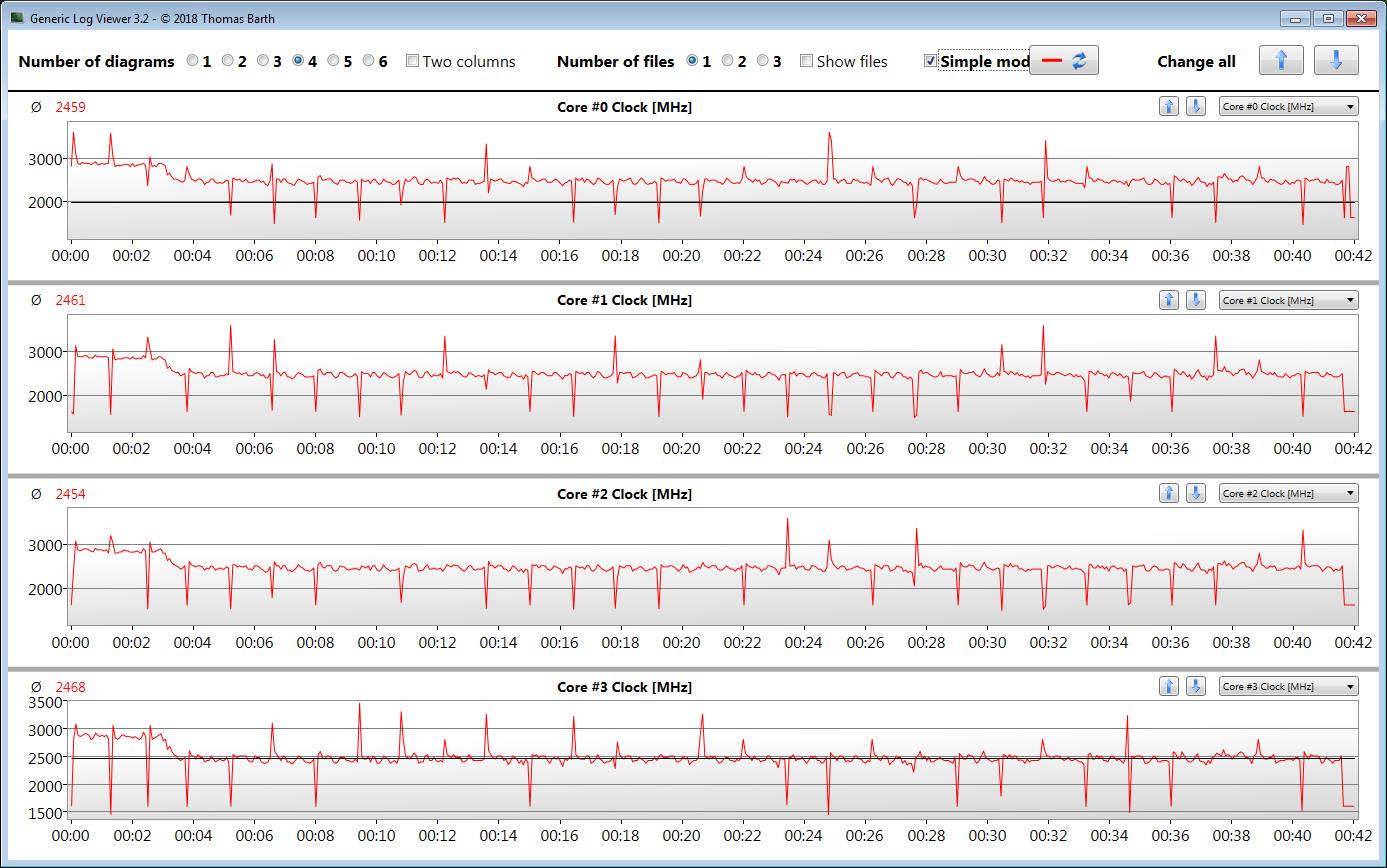Click the Change all up arrow button
1387x868 pixels.
click(1281, 60)
